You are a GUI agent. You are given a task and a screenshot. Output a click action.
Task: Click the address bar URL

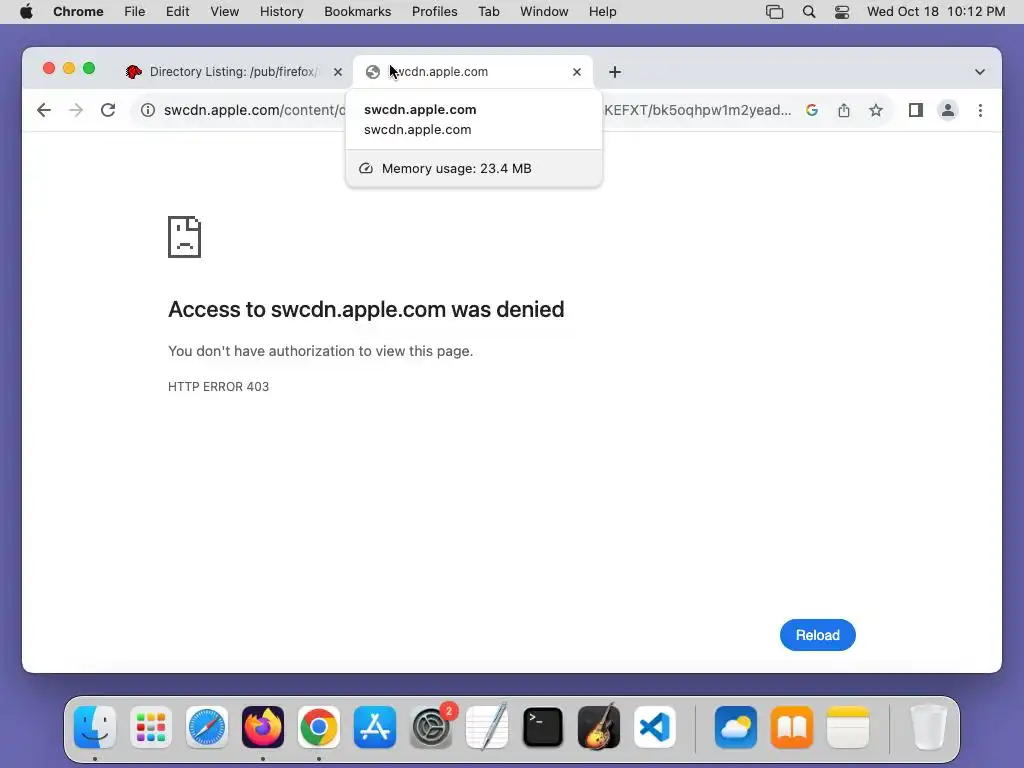pos(477,110)
